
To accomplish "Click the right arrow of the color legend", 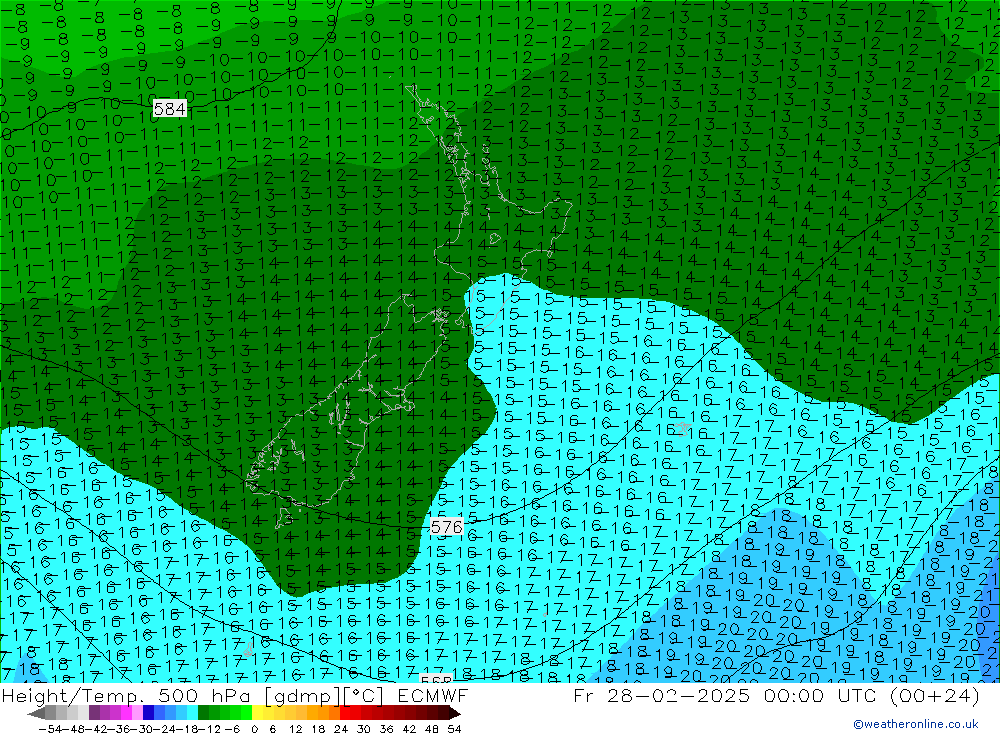I will (454, 713).
